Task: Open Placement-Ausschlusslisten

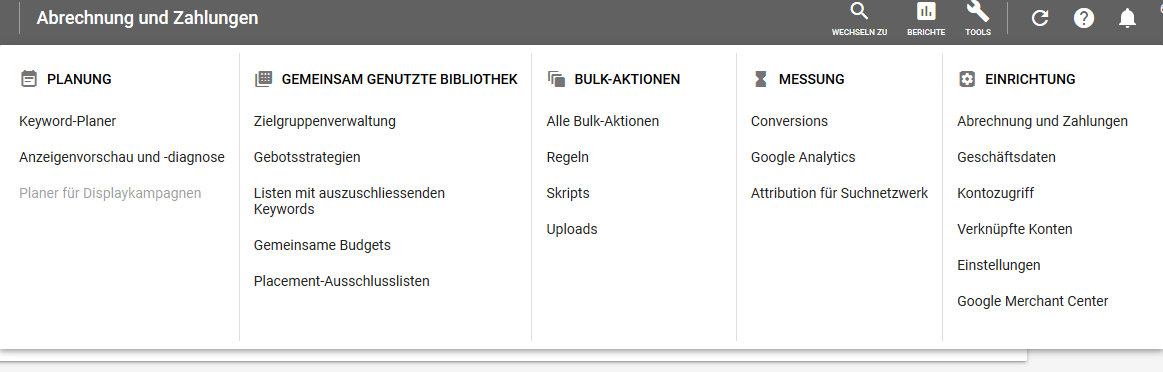Action: pyautogui.click(x=342, y=281)
